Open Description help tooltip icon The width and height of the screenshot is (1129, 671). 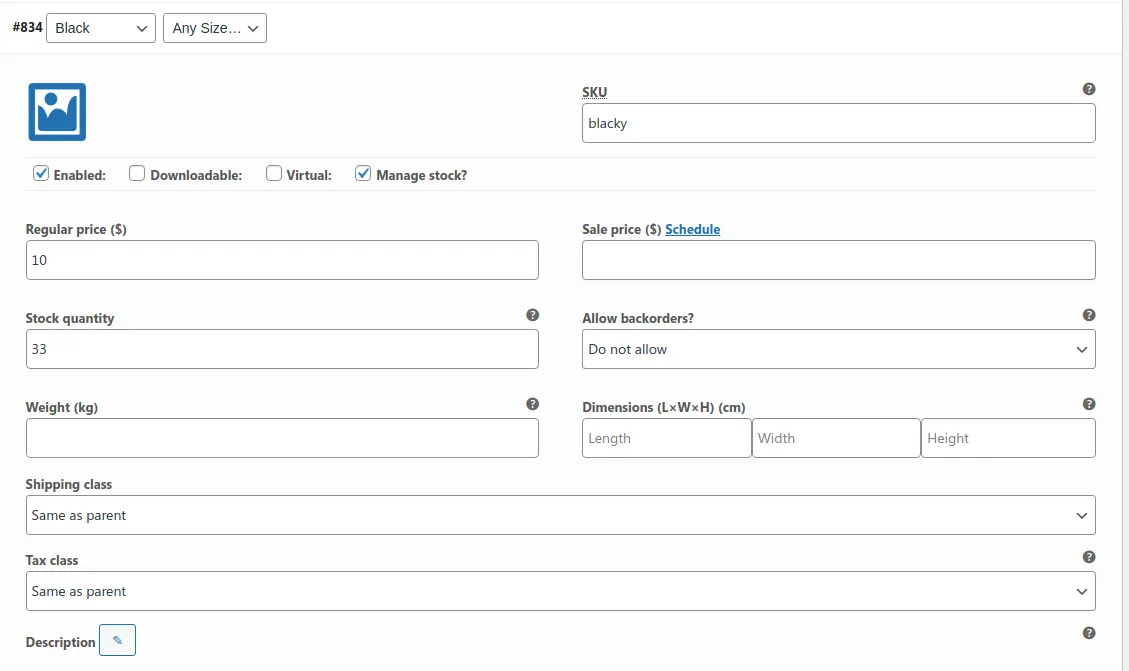tap(1089, 633)
